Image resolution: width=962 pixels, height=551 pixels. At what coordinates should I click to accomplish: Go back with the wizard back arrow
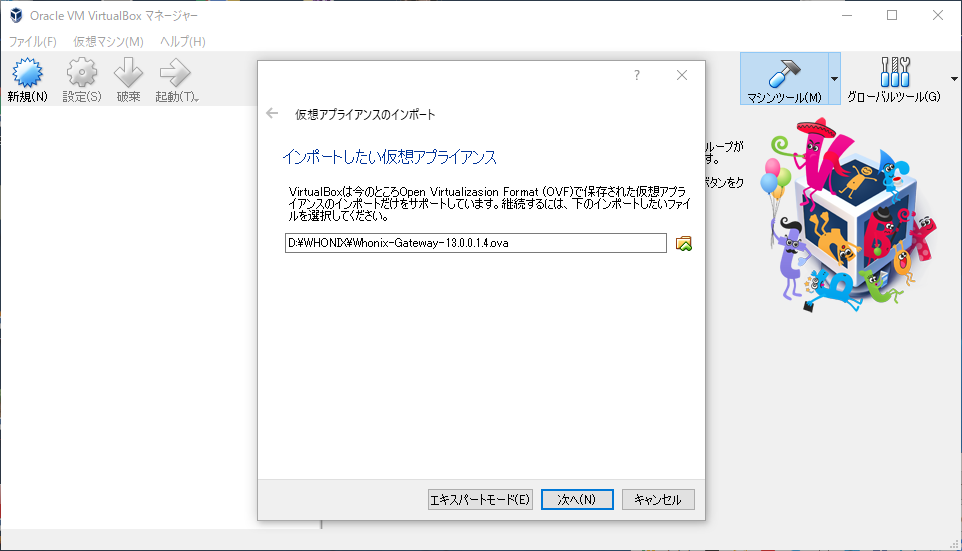click(272, 114)
